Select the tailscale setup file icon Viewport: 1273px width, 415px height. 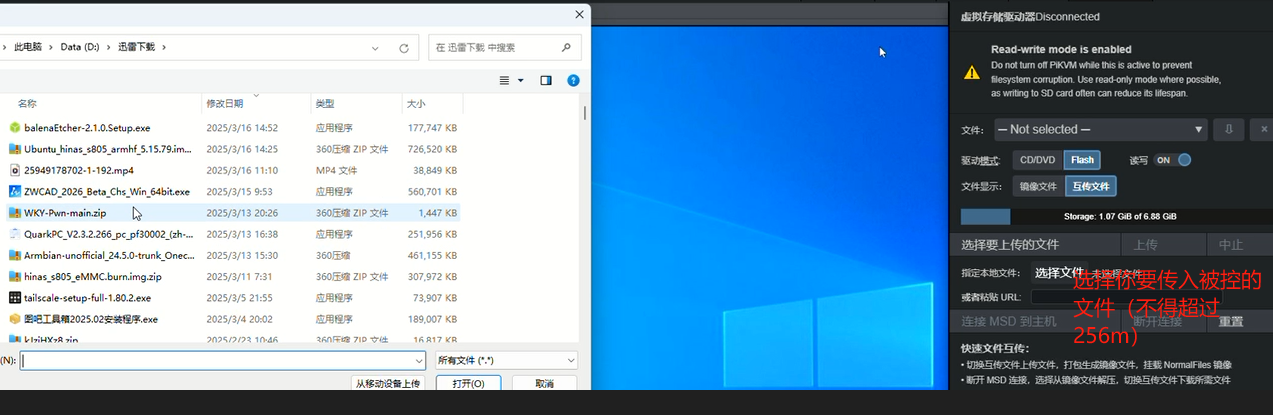[x=15, y=298]
